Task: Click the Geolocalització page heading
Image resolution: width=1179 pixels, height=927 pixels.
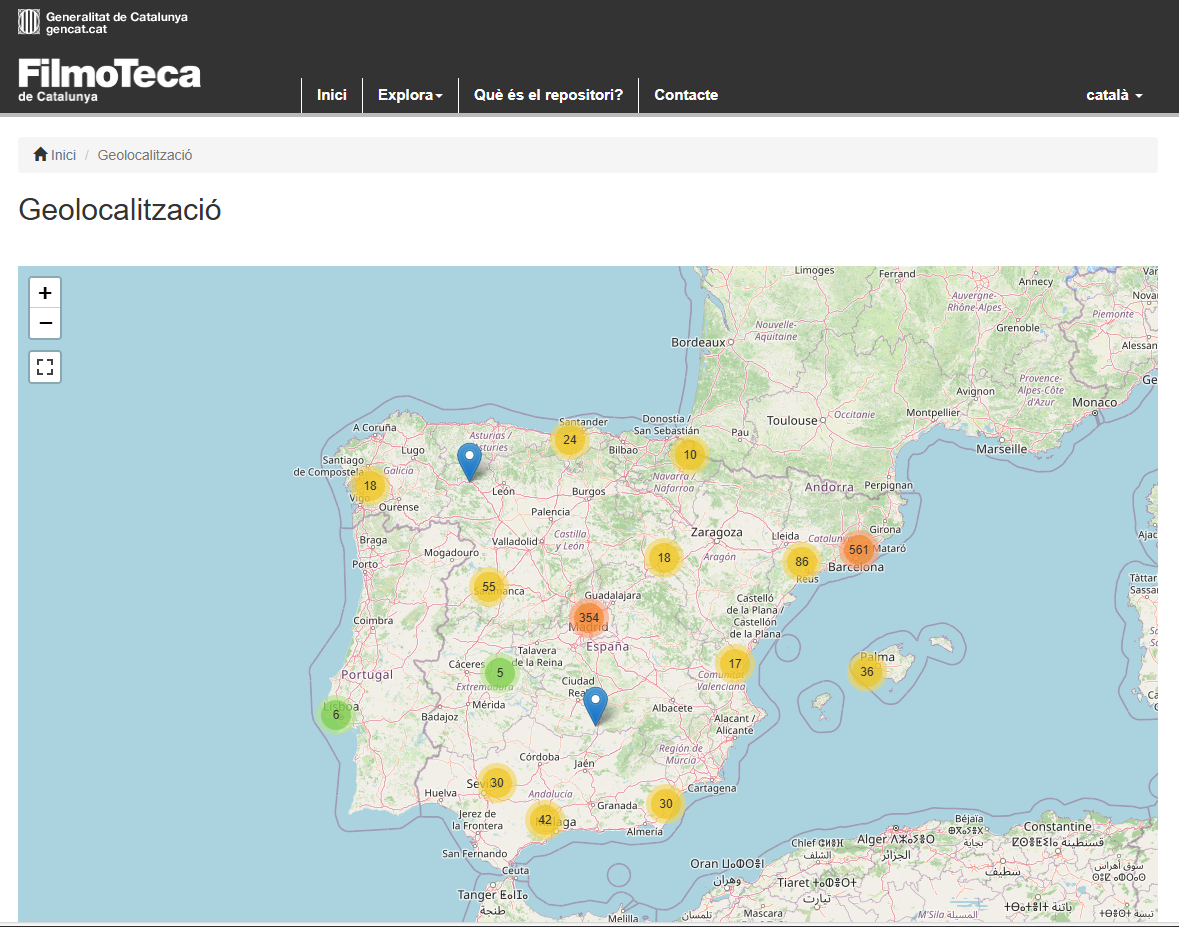Action: [120, 210]
